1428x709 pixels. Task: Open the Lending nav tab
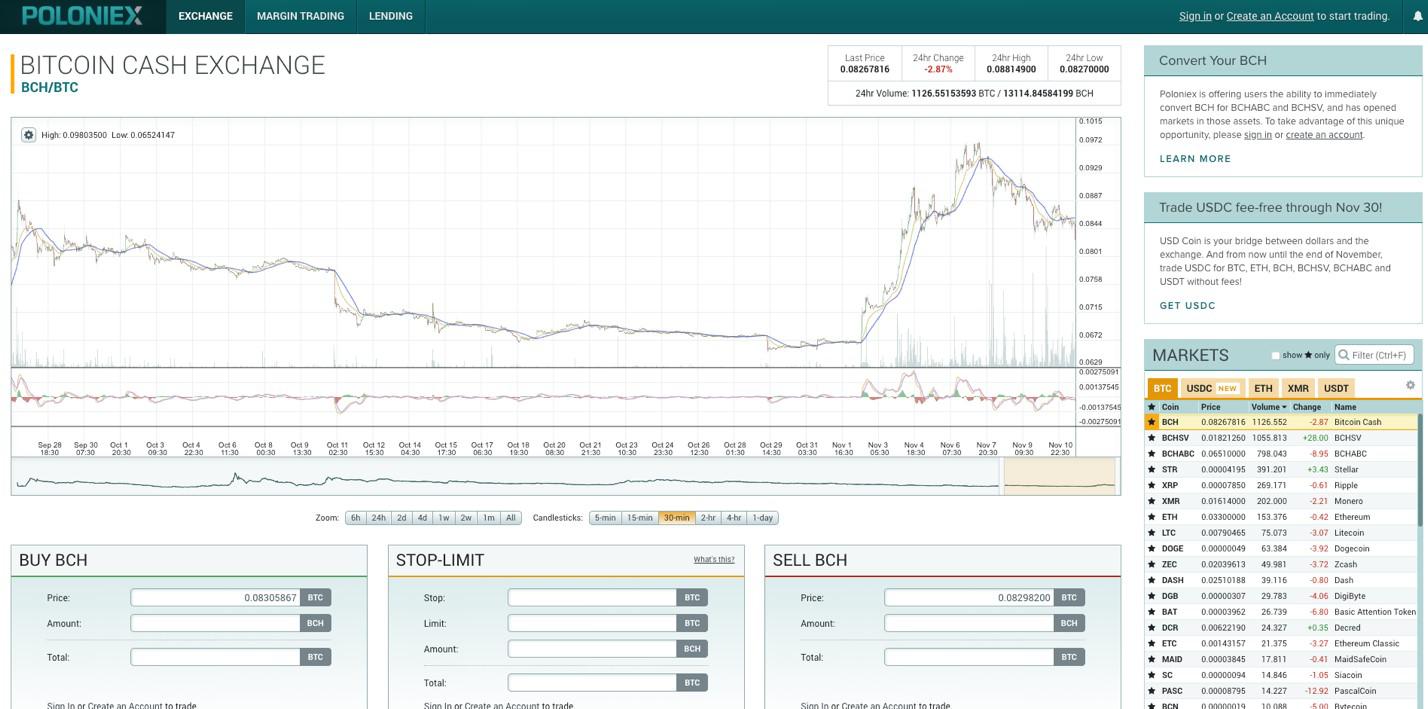point(390,16)
